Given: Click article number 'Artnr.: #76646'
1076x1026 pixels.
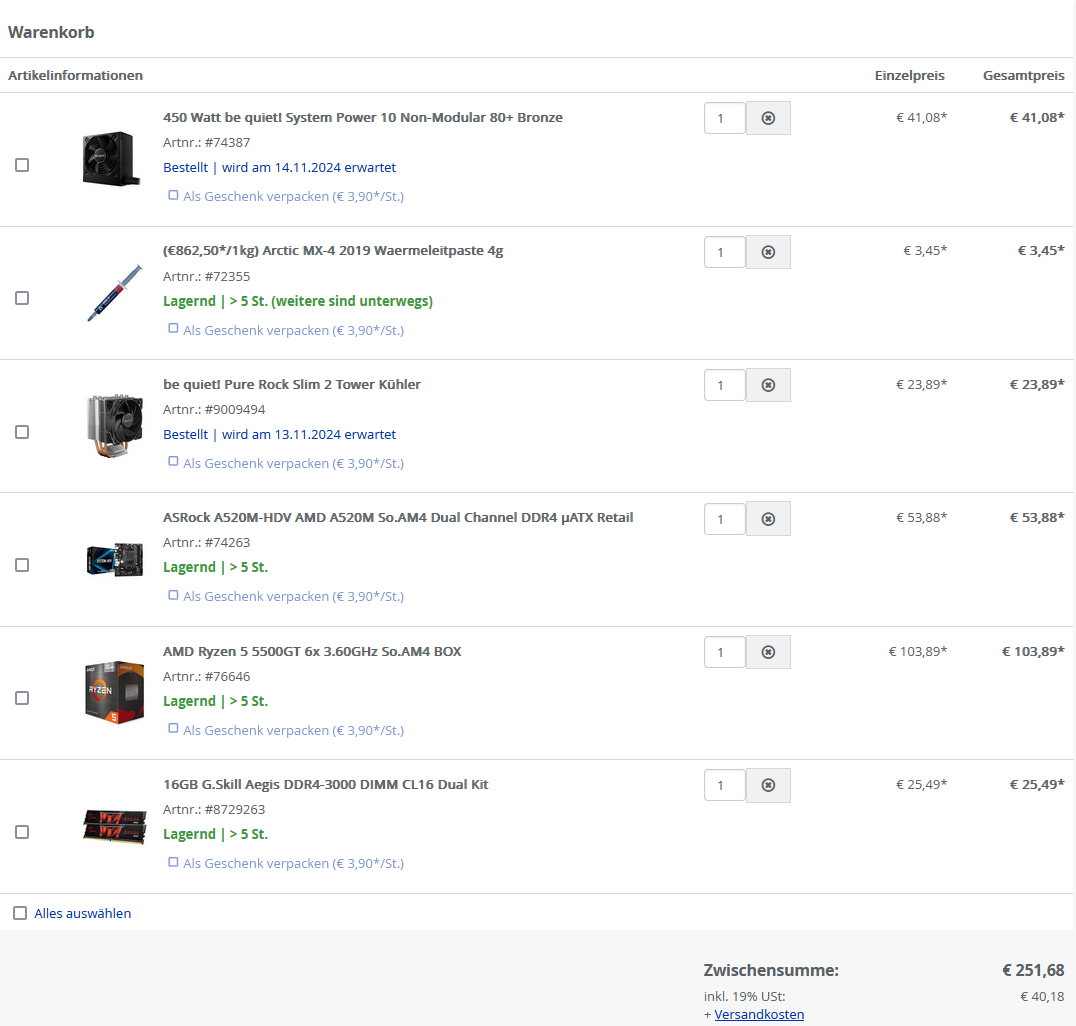Looking at the screenshot, I should pyautogui.click(x=207, y=677).
